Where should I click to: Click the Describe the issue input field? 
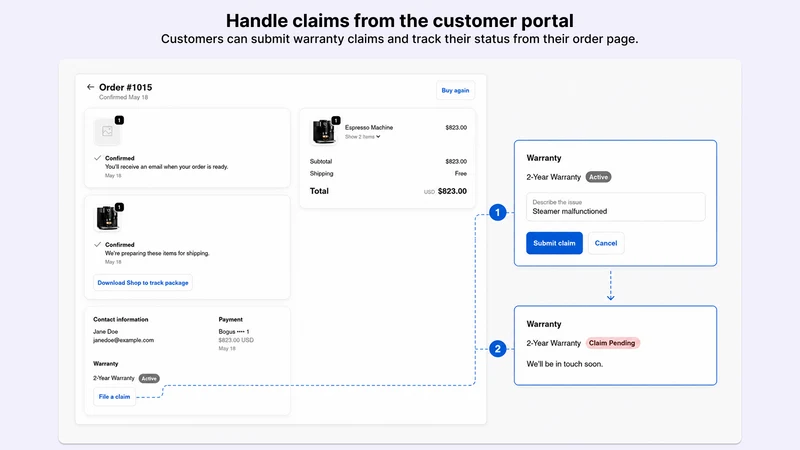click(x=616, y=207)
